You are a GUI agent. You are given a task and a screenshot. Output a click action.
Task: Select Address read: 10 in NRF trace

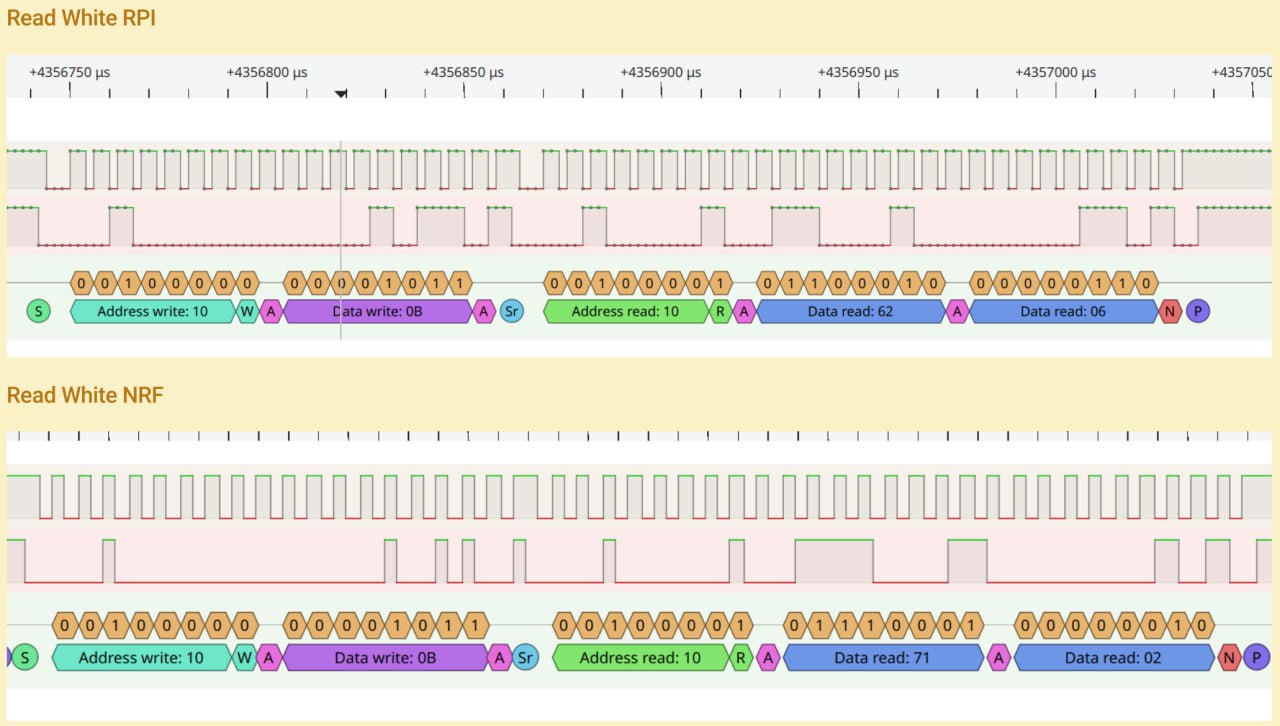pyautogui.click(x=641, y=657)
